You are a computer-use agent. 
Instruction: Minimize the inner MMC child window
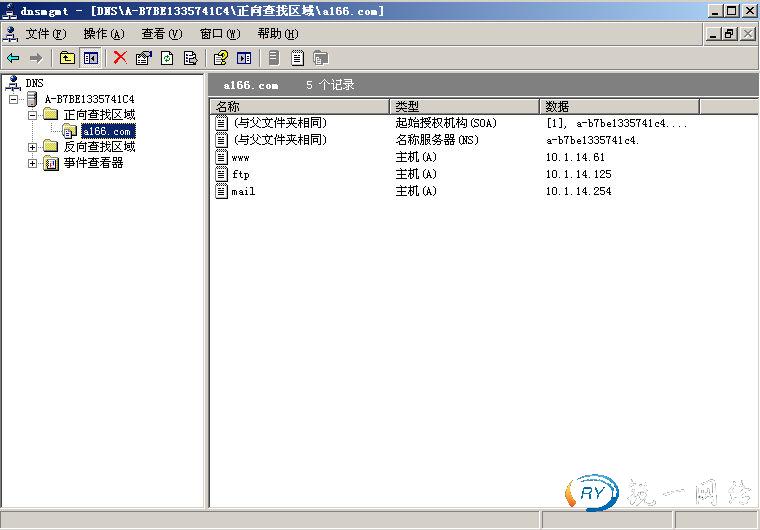tap(713, 34)
